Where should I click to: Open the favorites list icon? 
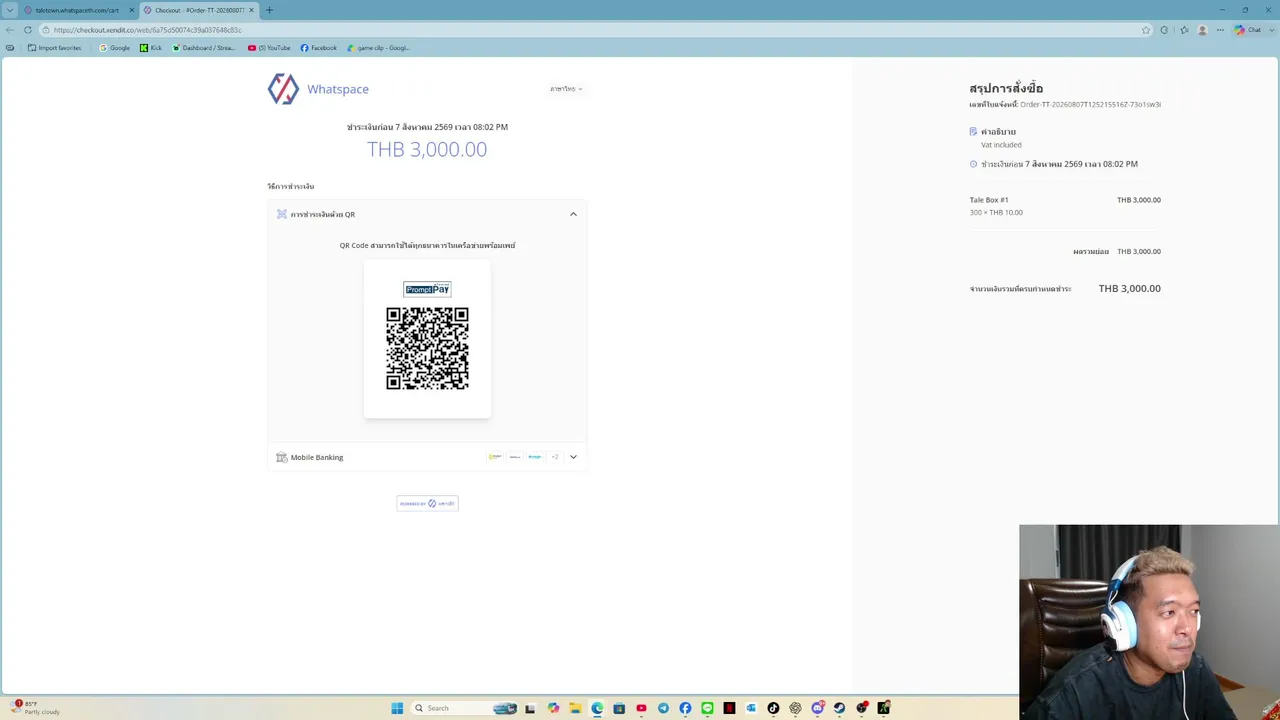click(x=1184, y=30)
